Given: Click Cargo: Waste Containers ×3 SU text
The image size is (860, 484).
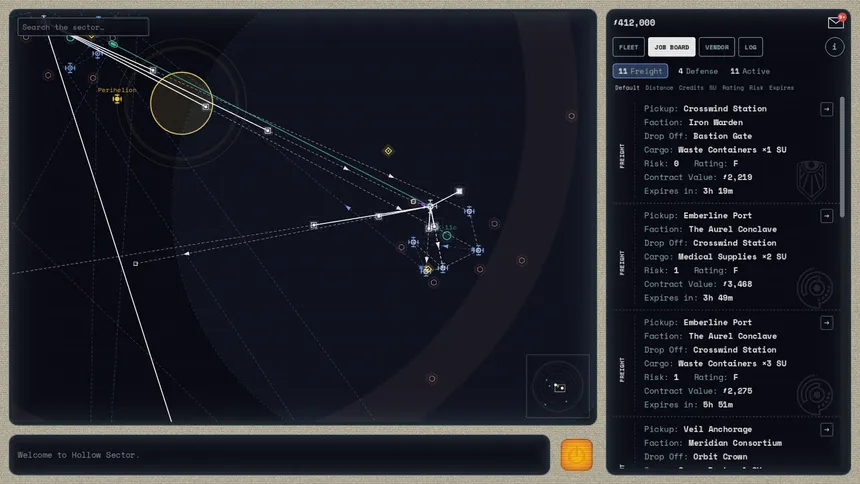Looking at the screenshot, I should pos(715,363).
